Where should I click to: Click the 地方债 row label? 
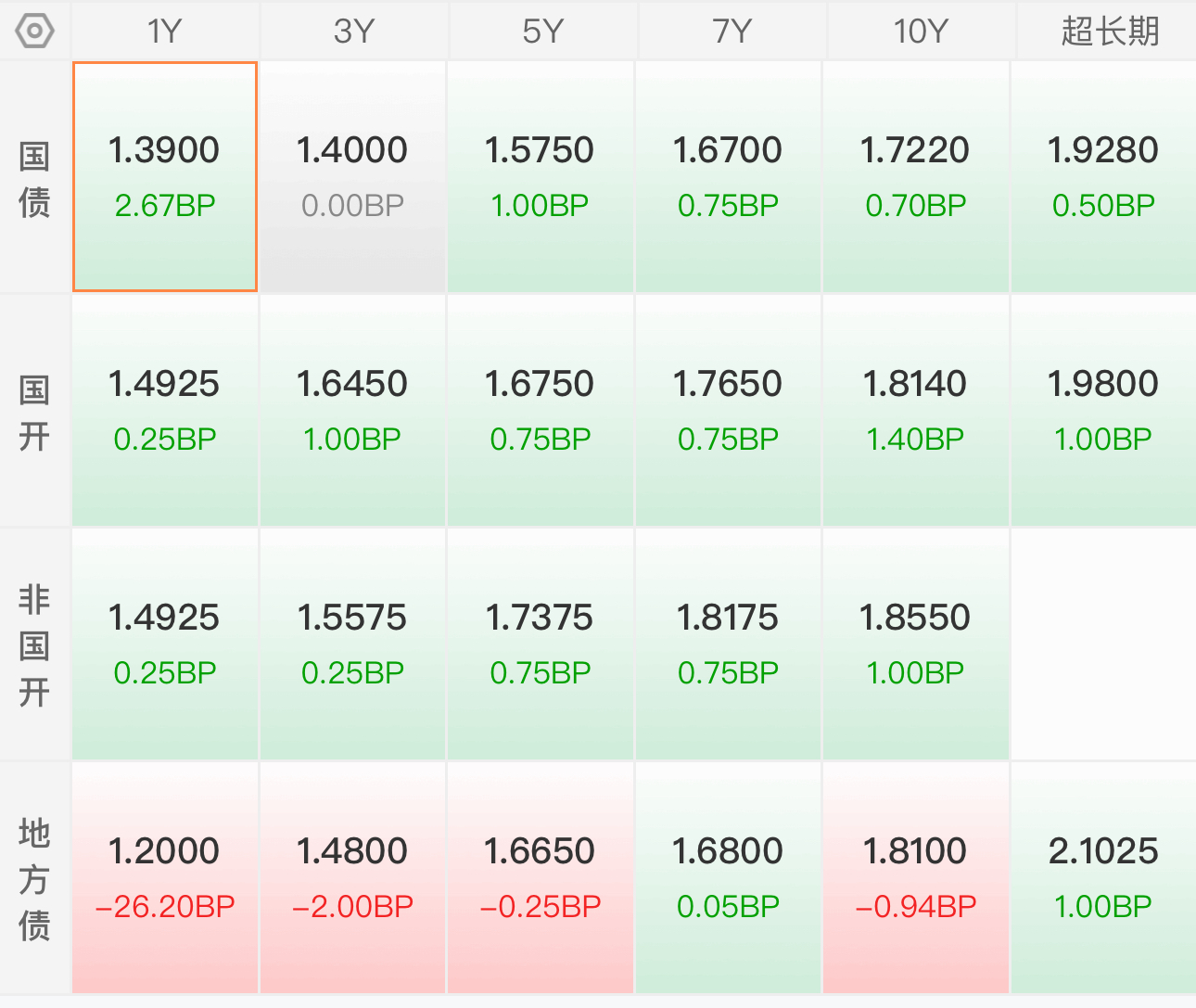(x=34, y=879)
